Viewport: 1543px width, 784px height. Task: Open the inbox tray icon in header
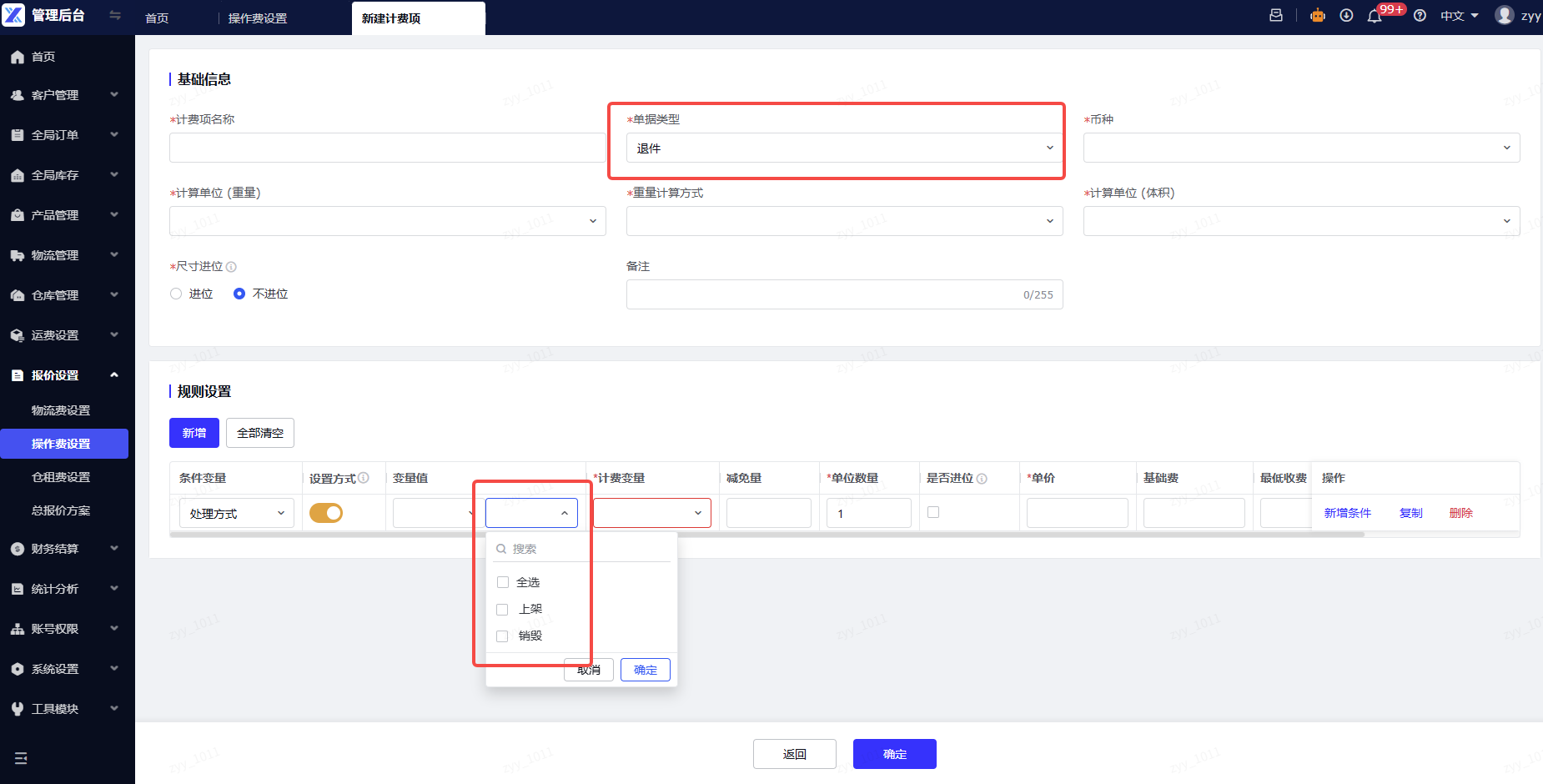tap(1276, 15)
